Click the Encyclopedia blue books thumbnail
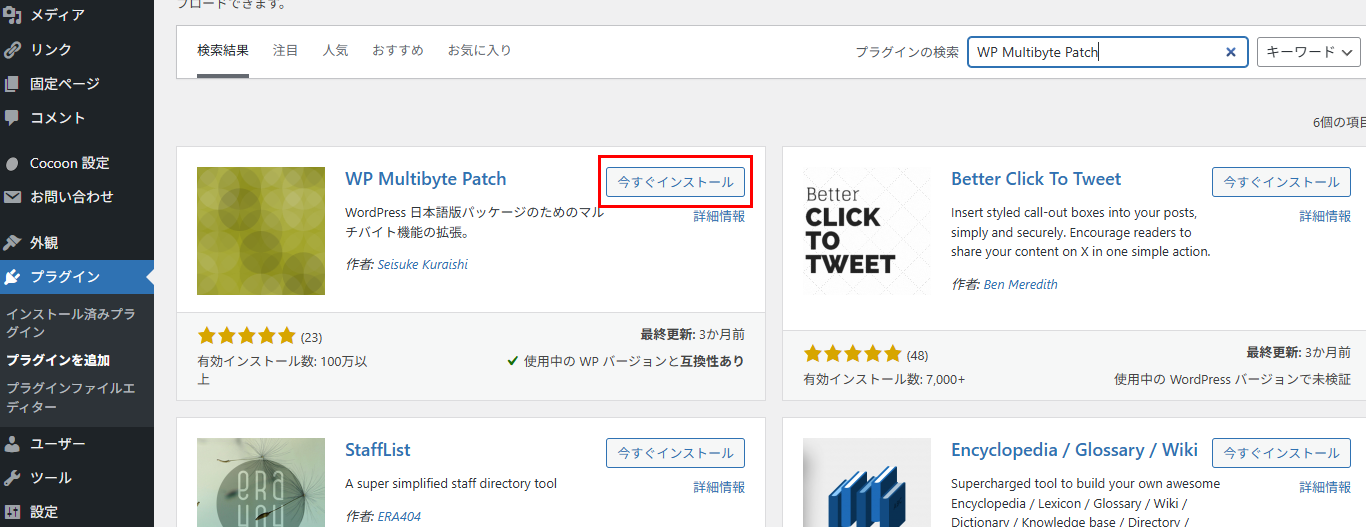 coord(867,482)
